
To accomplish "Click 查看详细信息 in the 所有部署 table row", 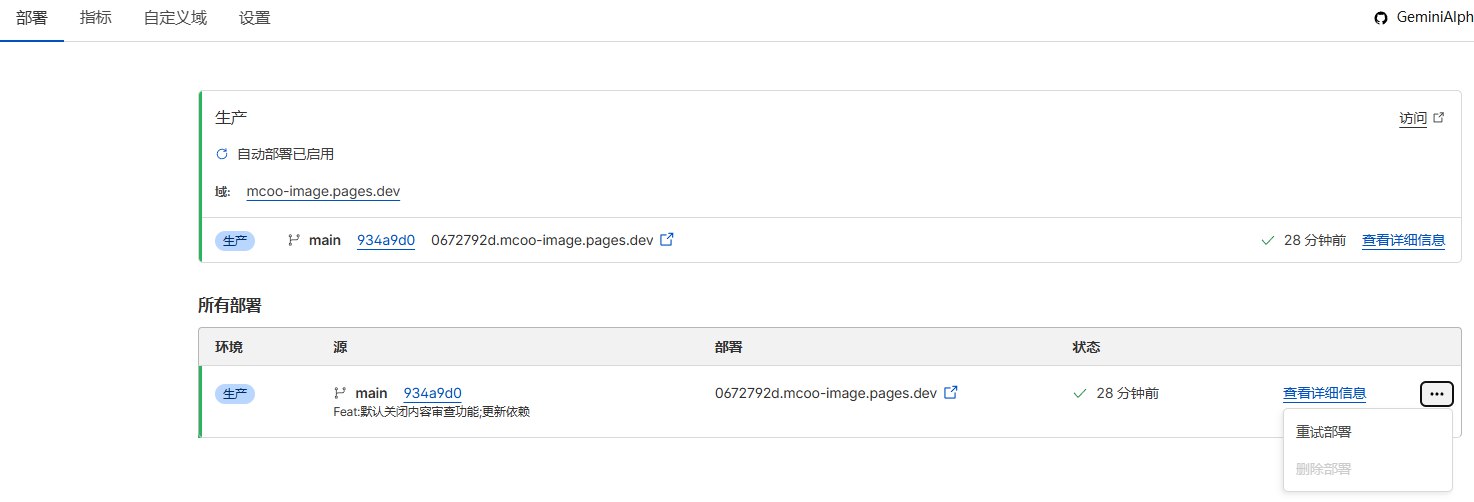I will [1324, 393].
